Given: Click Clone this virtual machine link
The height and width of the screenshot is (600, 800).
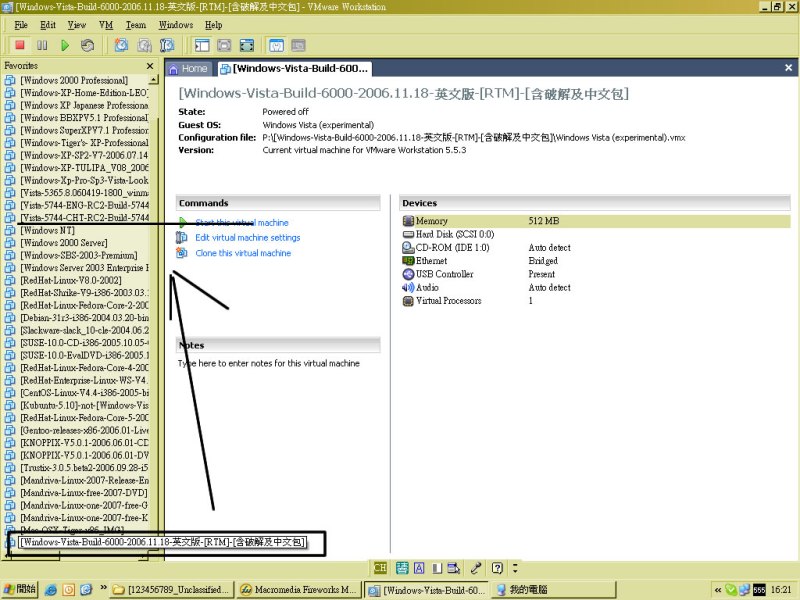Looking at the screenshot, I should click(243, 253).
